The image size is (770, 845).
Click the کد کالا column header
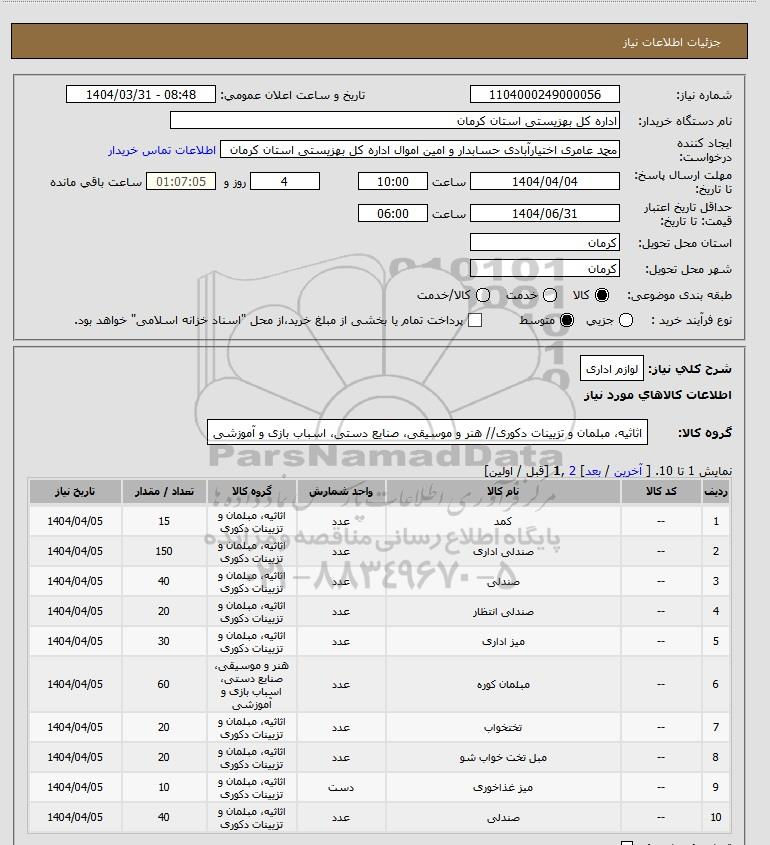tap(661, 491)
